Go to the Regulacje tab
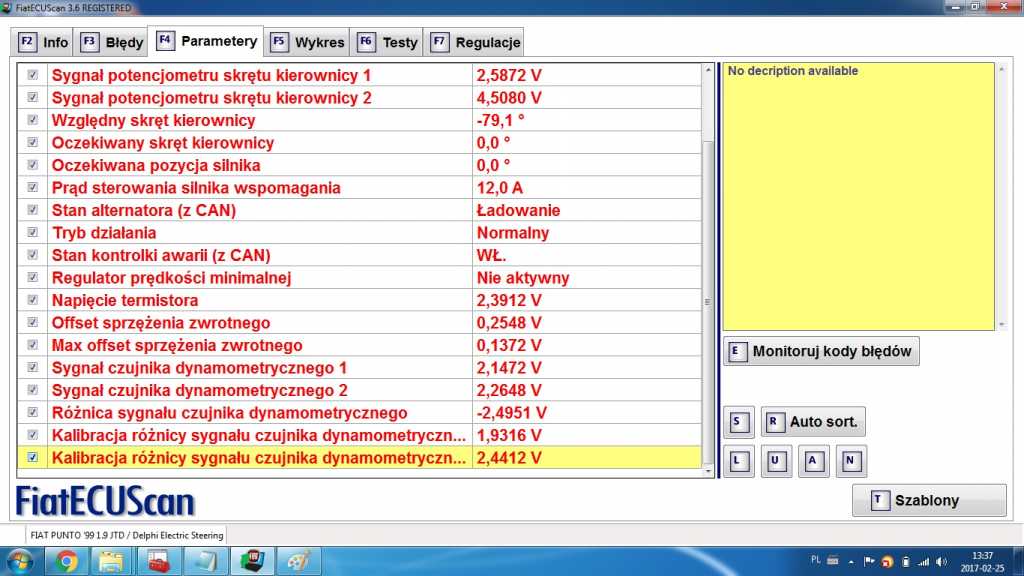 (475, 42)
